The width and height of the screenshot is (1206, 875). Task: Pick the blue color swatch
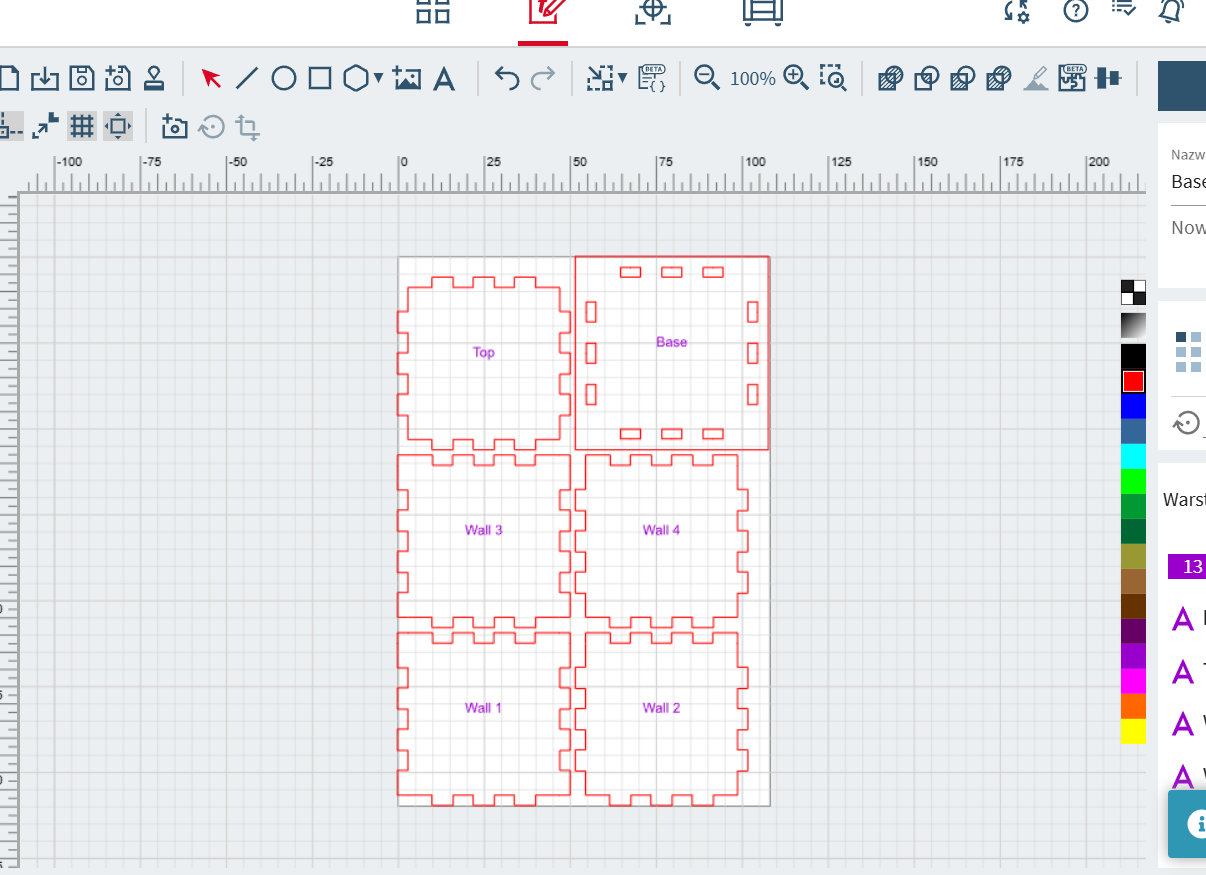click(1133, 406)
